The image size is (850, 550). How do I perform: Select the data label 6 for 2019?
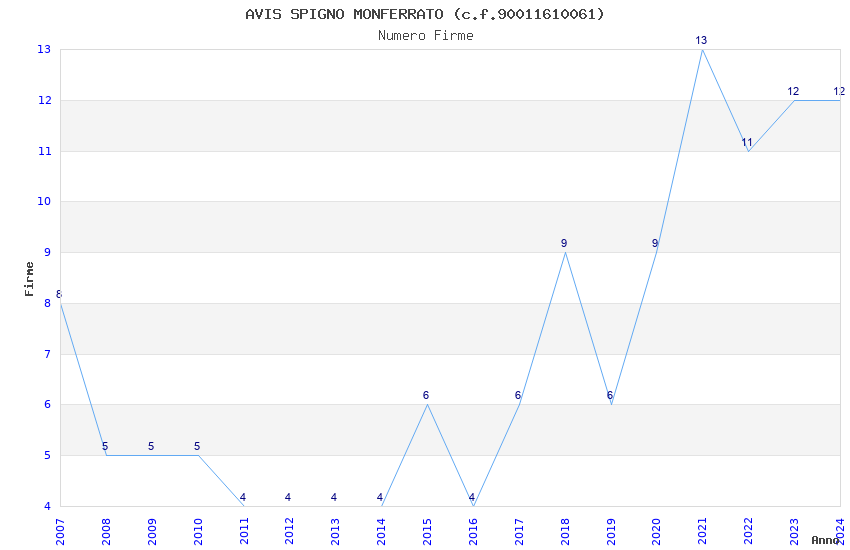610,396
